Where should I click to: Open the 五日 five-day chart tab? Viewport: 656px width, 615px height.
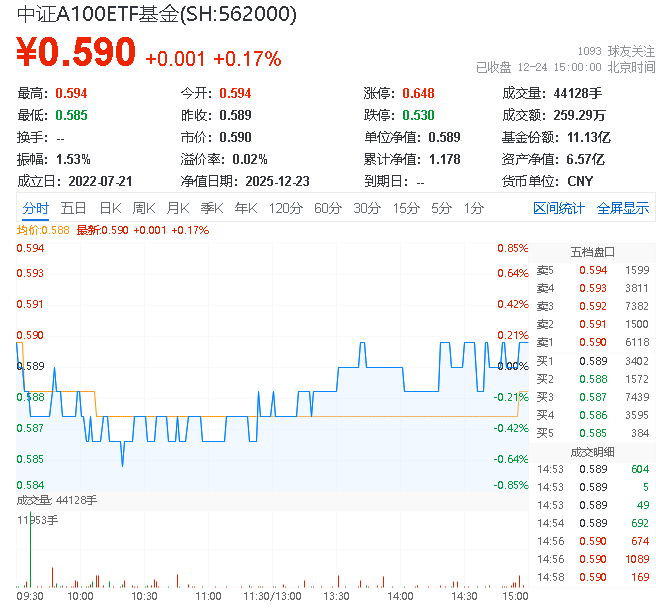pyautogui.click(x=73, y=208)
